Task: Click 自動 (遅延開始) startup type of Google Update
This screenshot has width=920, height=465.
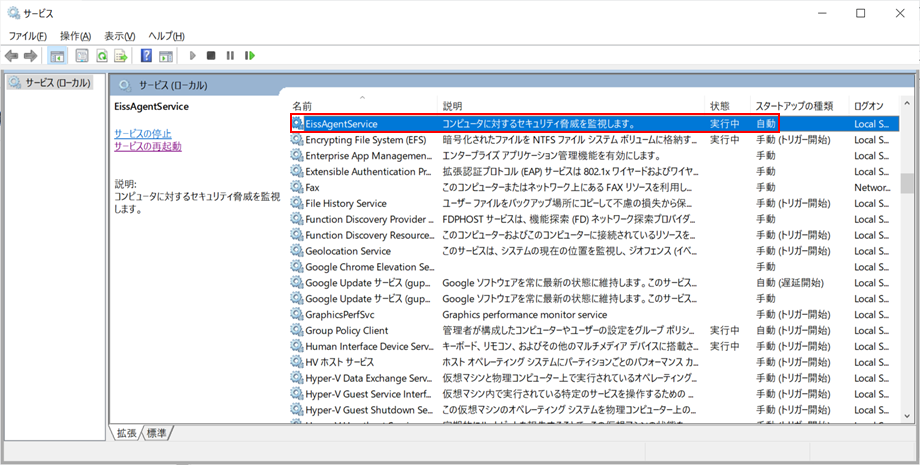Action: (789, 283)
